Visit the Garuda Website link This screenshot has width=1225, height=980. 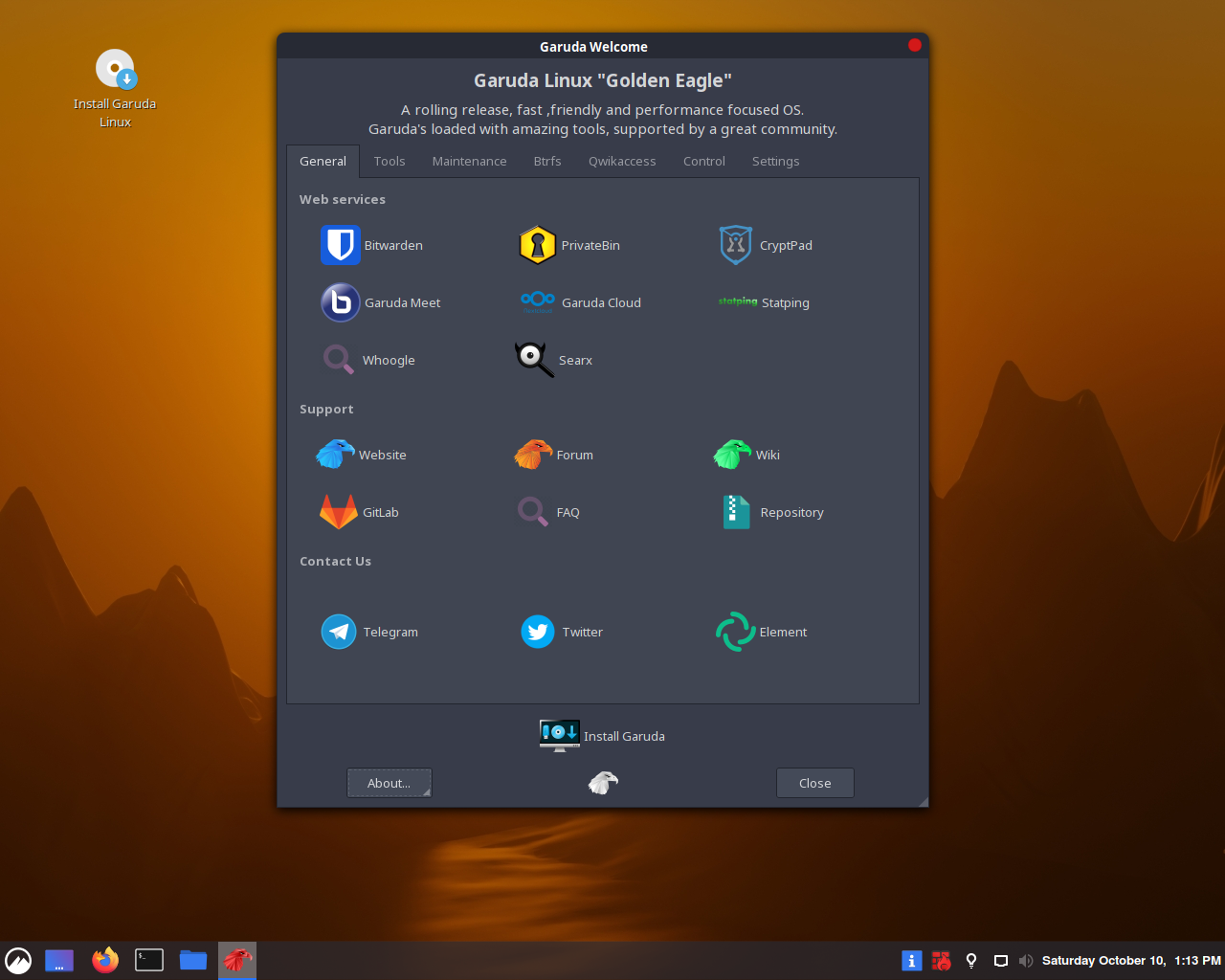coord(362,455)
